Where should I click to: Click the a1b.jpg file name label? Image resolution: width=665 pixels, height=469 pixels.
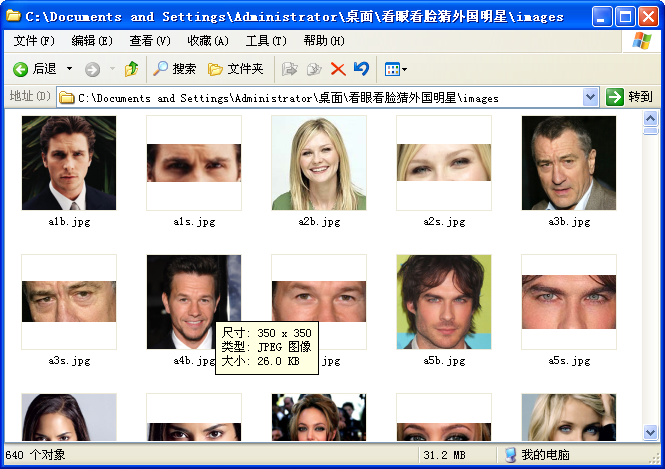[x=69, y=222]
